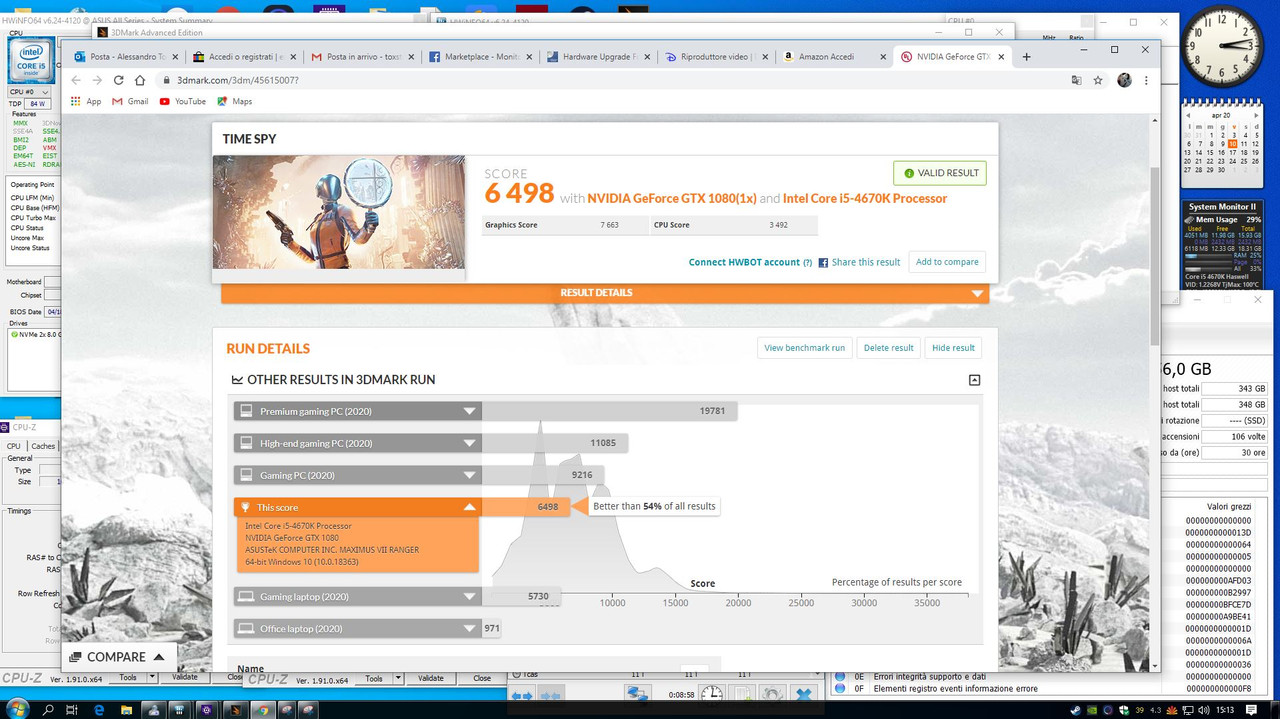Expand the Gaming laptop (2020) row

pos(358,596)
